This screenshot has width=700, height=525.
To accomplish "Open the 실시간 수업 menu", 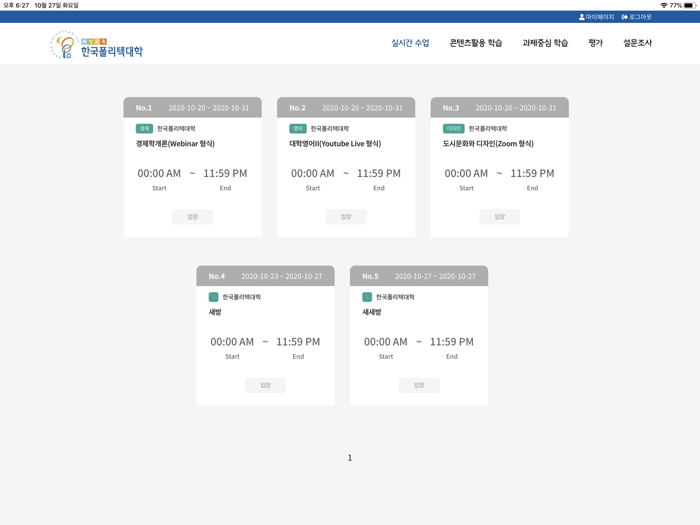I will [x=410, y=43].
